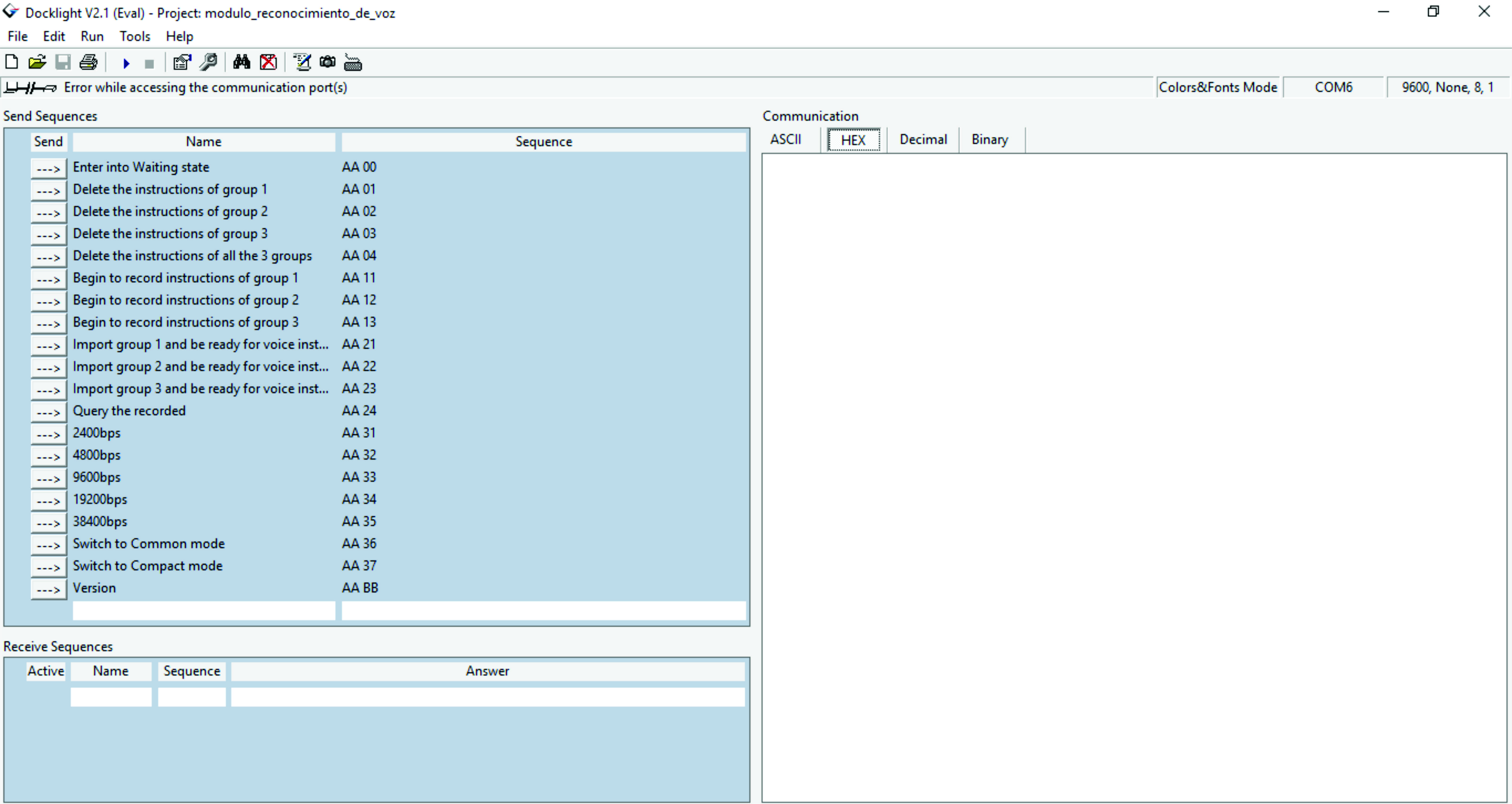Select the 'AA 00' sequence cell
1512x804 pixels.
click(x=543, y=167)
